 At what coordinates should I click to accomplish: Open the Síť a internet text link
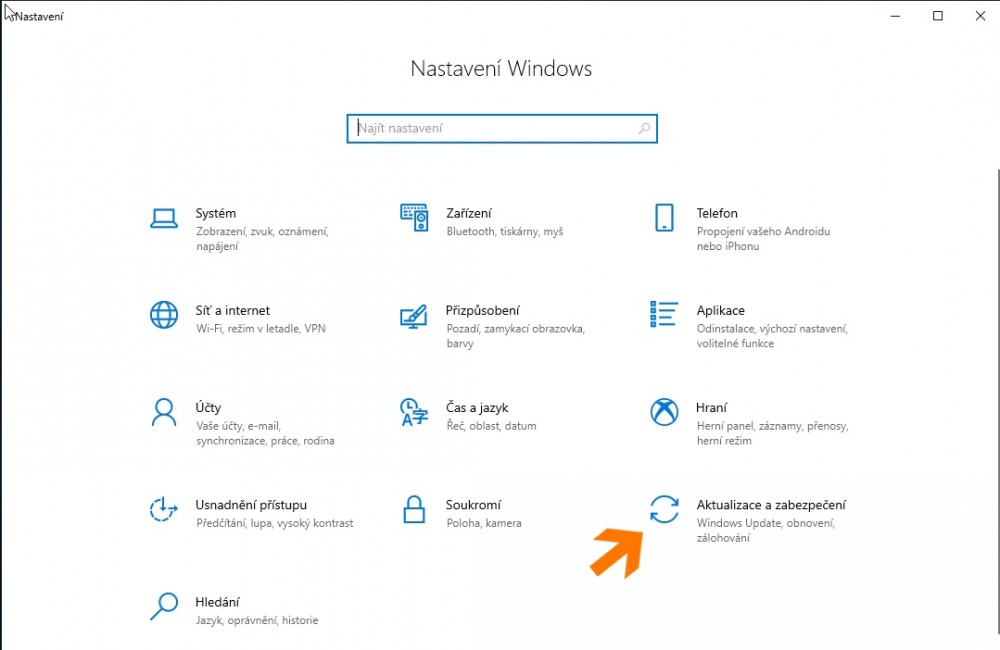point(232,311)
